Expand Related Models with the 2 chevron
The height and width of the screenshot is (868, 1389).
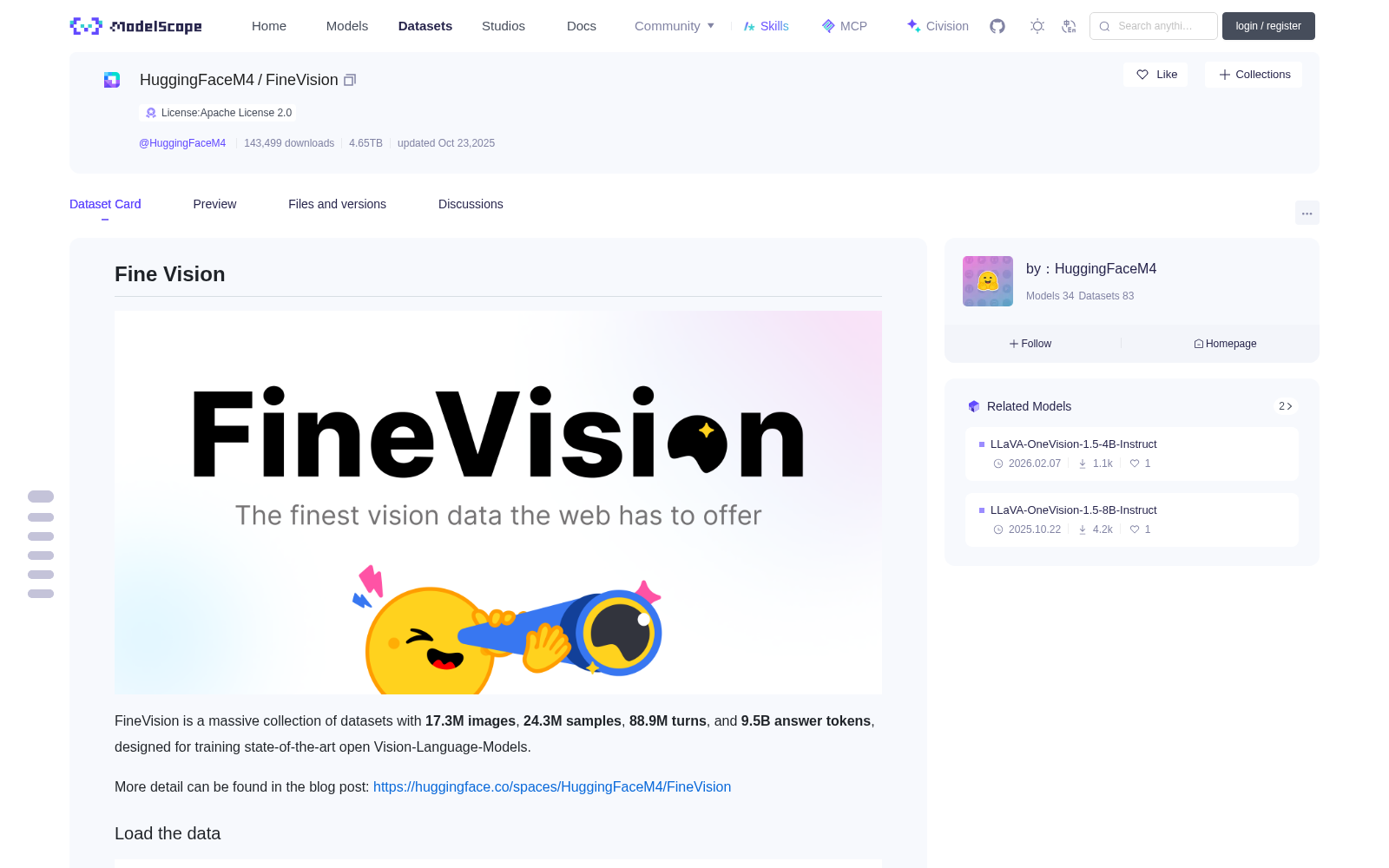(1286, 406)
